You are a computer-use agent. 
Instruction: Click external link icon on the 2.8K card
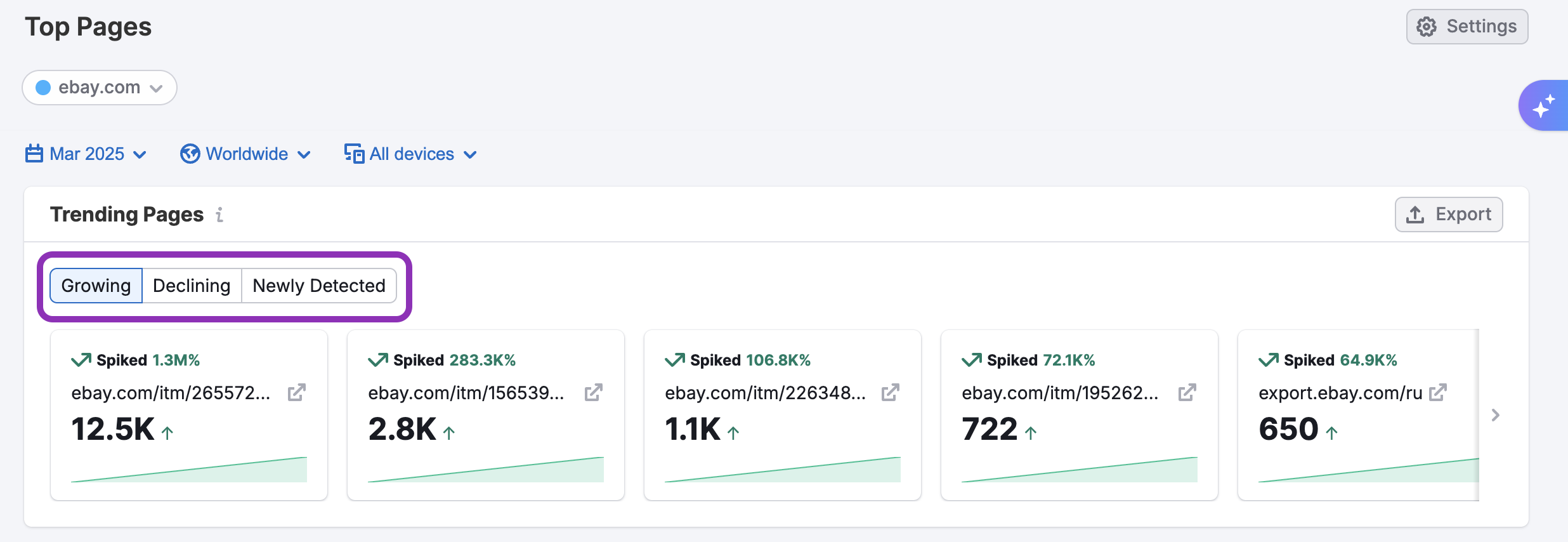coord(594,393)
